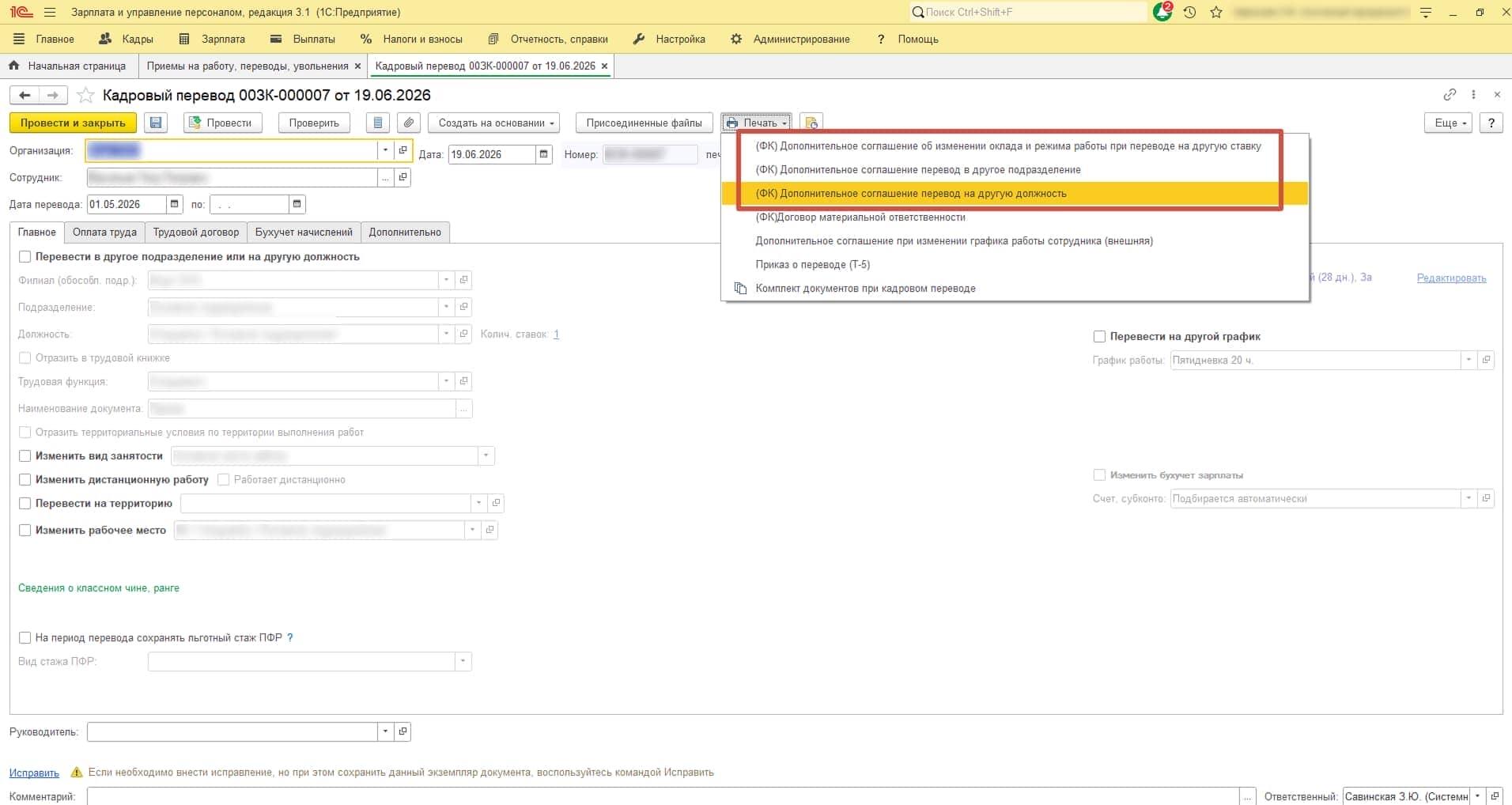This screenshot has height=805, width=1512.
Task: Save the document using the diskette icon
Action: coord(156,123)
